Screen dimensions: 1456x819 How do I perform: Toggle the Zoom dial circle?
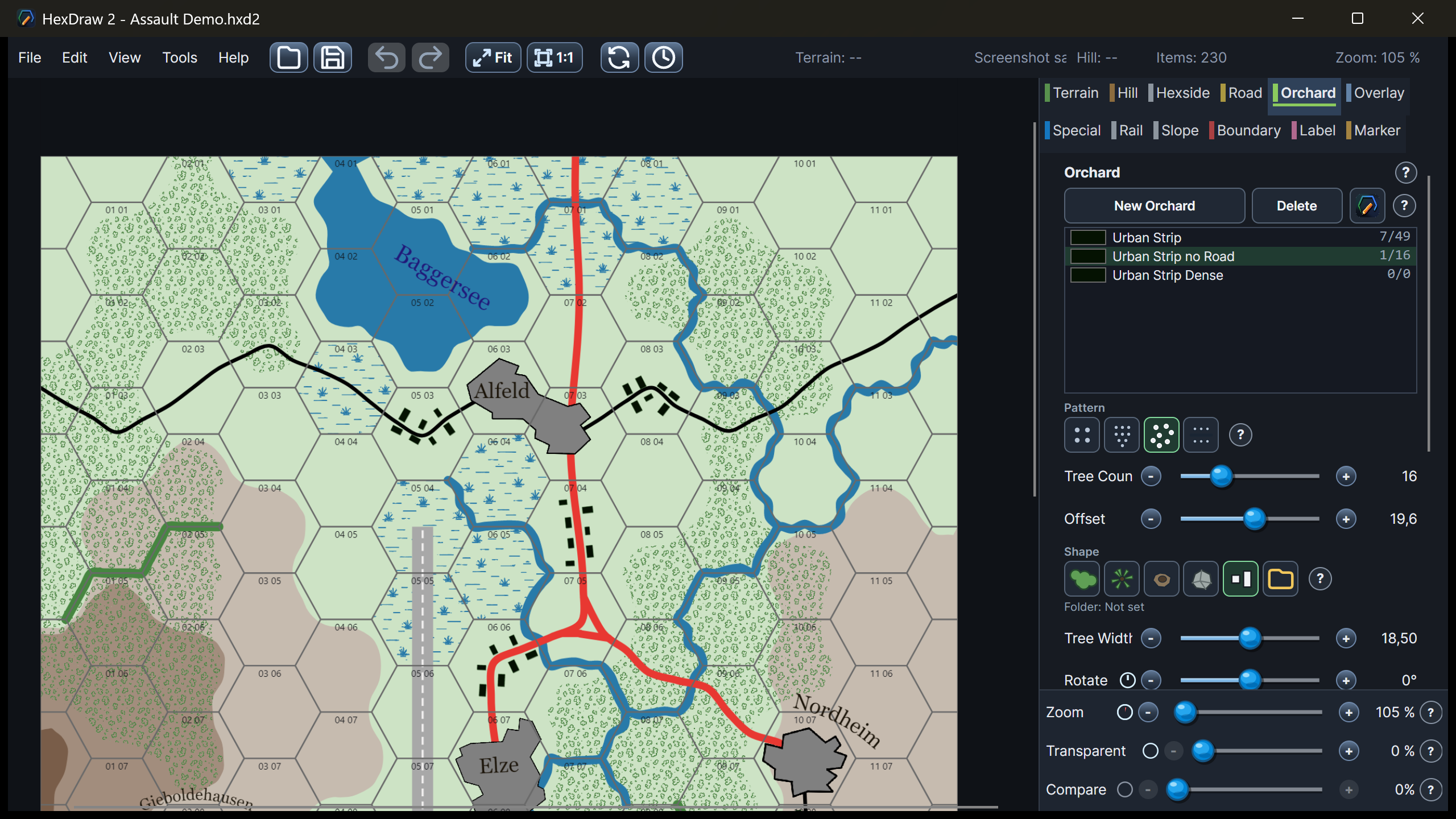pyautogui.click(x=1124, y=712)
